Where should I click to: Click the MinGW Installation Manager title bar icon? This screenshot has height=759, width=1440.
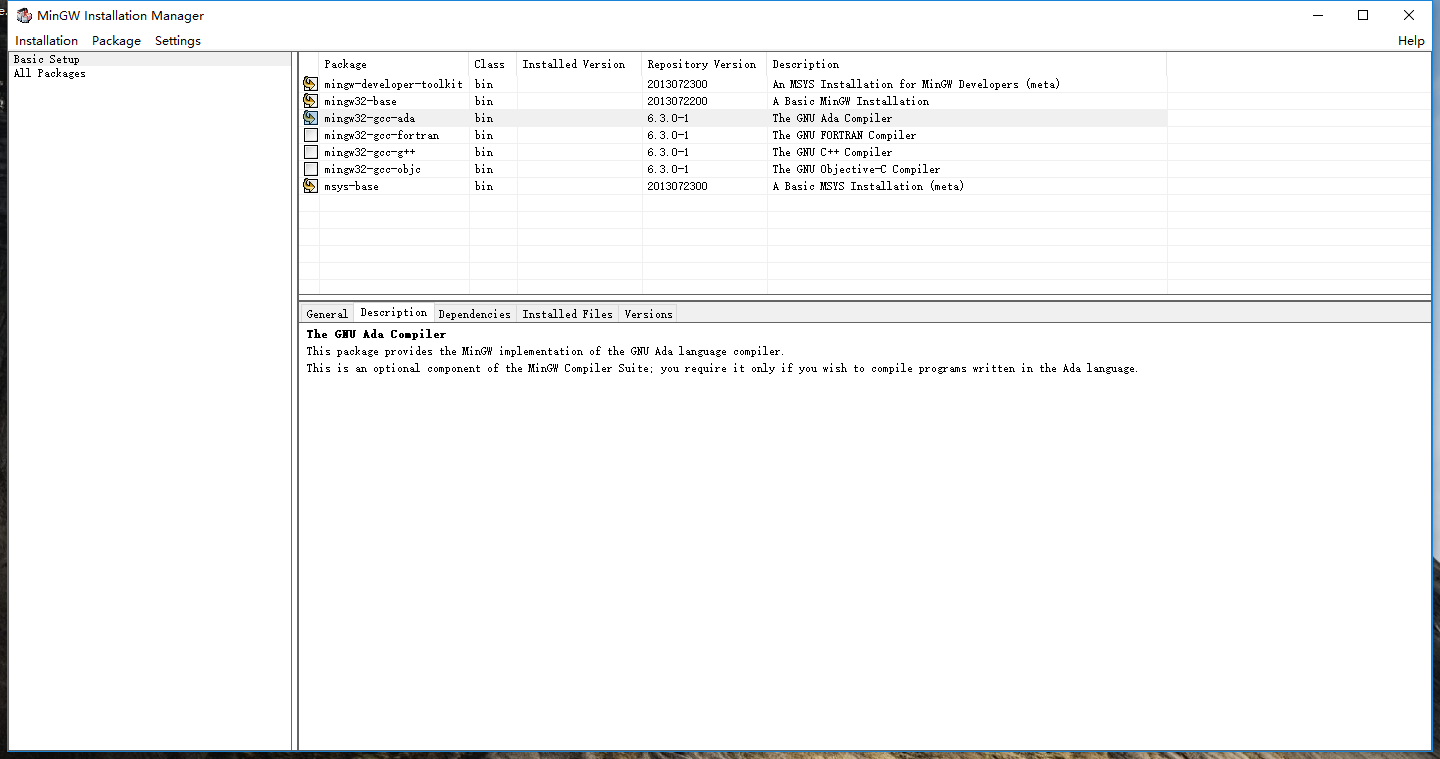(24, 15)
